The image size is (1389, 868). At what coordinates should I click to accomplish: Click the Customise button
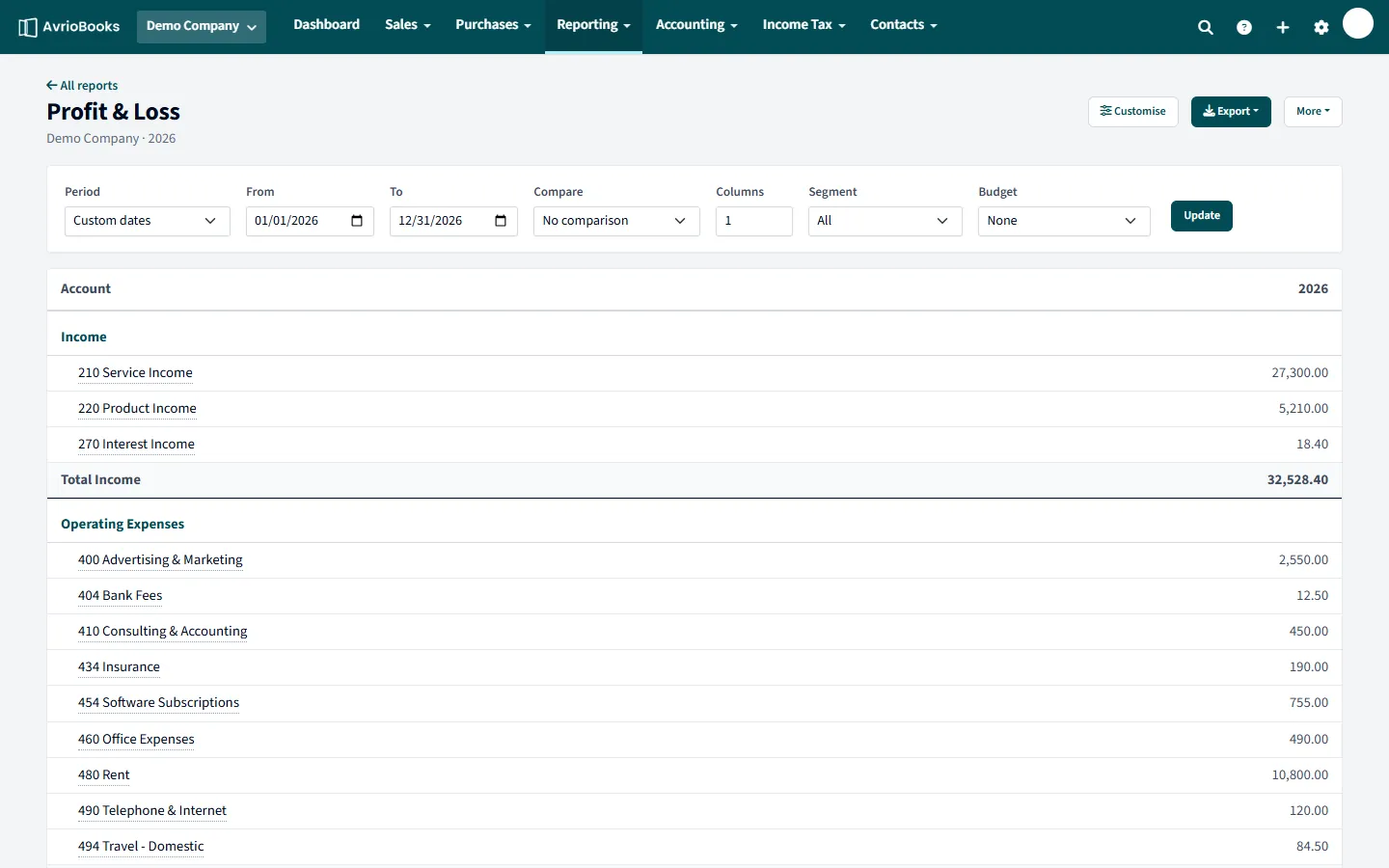click(1133, 112)
